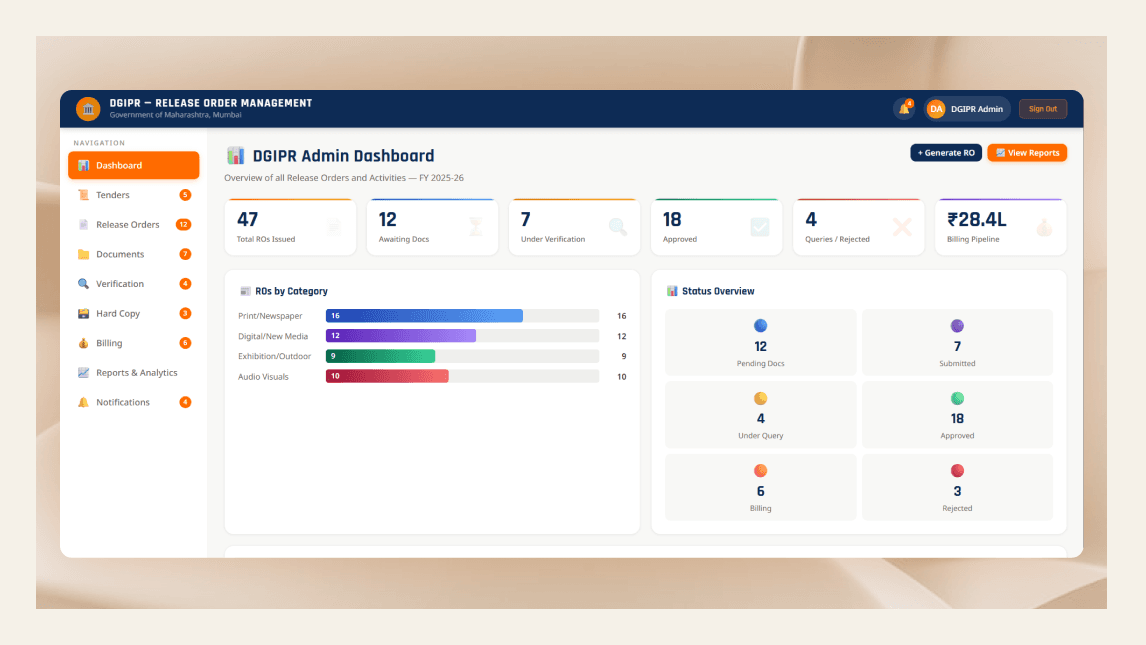Click the Digital/New Media purple progress bar
The height and width of the screenshot is (645, 1146).
[x=401, y=336]
